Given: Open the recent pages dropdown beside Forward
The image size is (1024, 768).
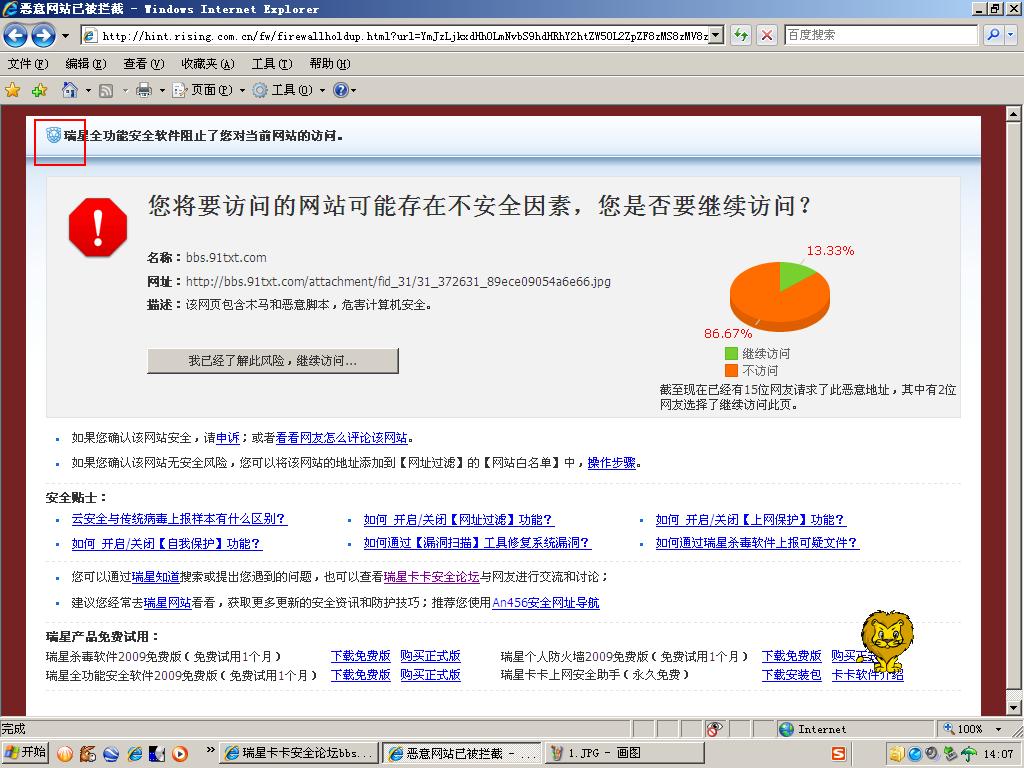Looking at the screenshot, I should coord(65,36).
